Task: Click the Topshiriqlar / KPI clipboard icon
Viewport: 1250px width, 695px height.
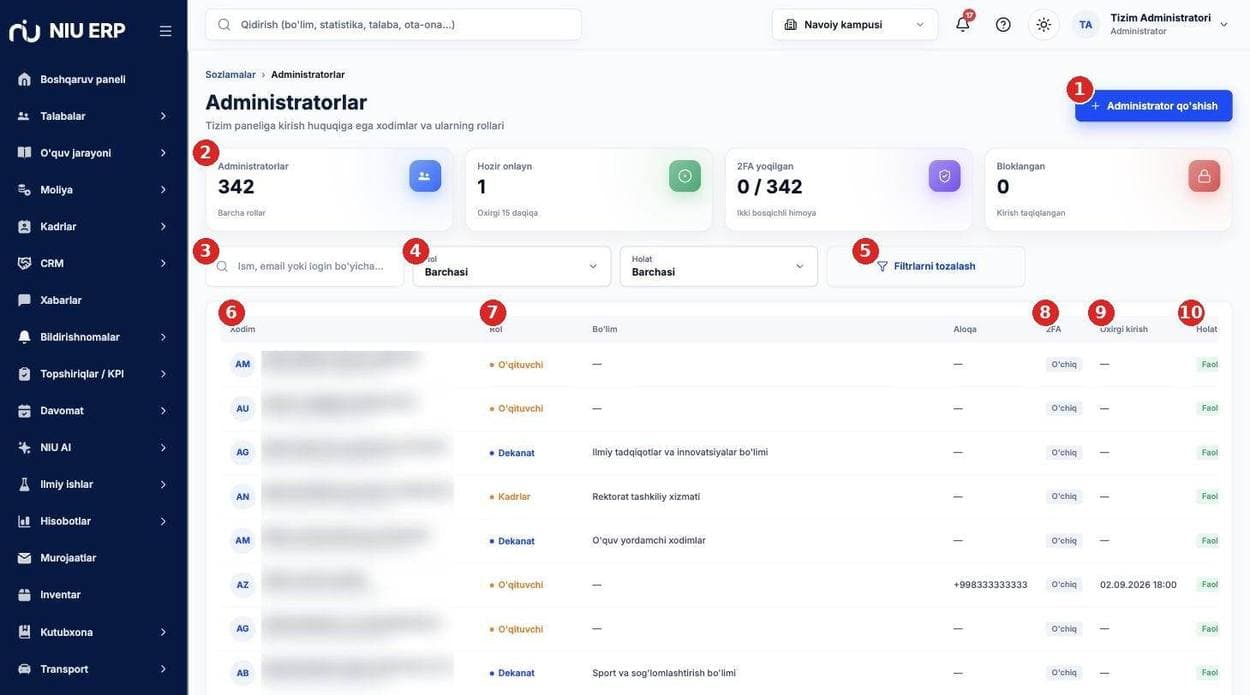Action: (24, 374)
